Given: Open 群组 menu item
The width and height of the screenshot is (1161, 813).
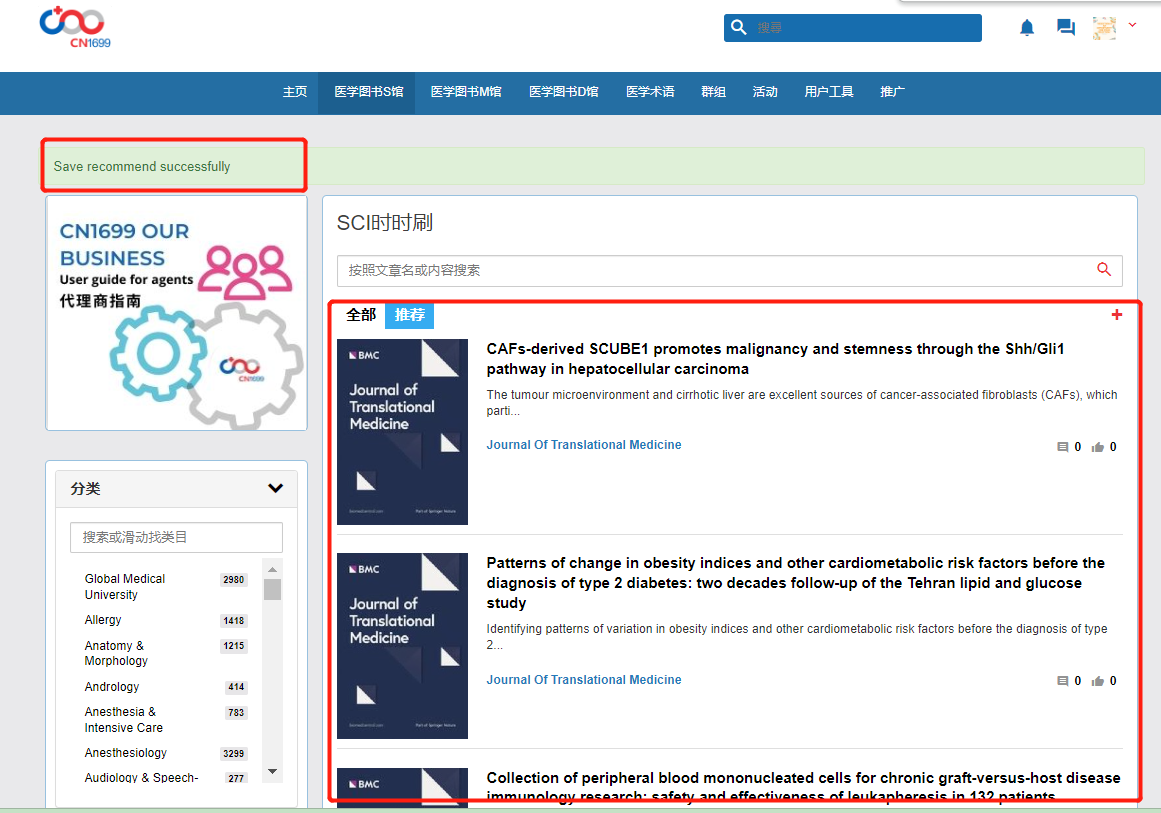Looking at the screenshot, I should point(713,92).
